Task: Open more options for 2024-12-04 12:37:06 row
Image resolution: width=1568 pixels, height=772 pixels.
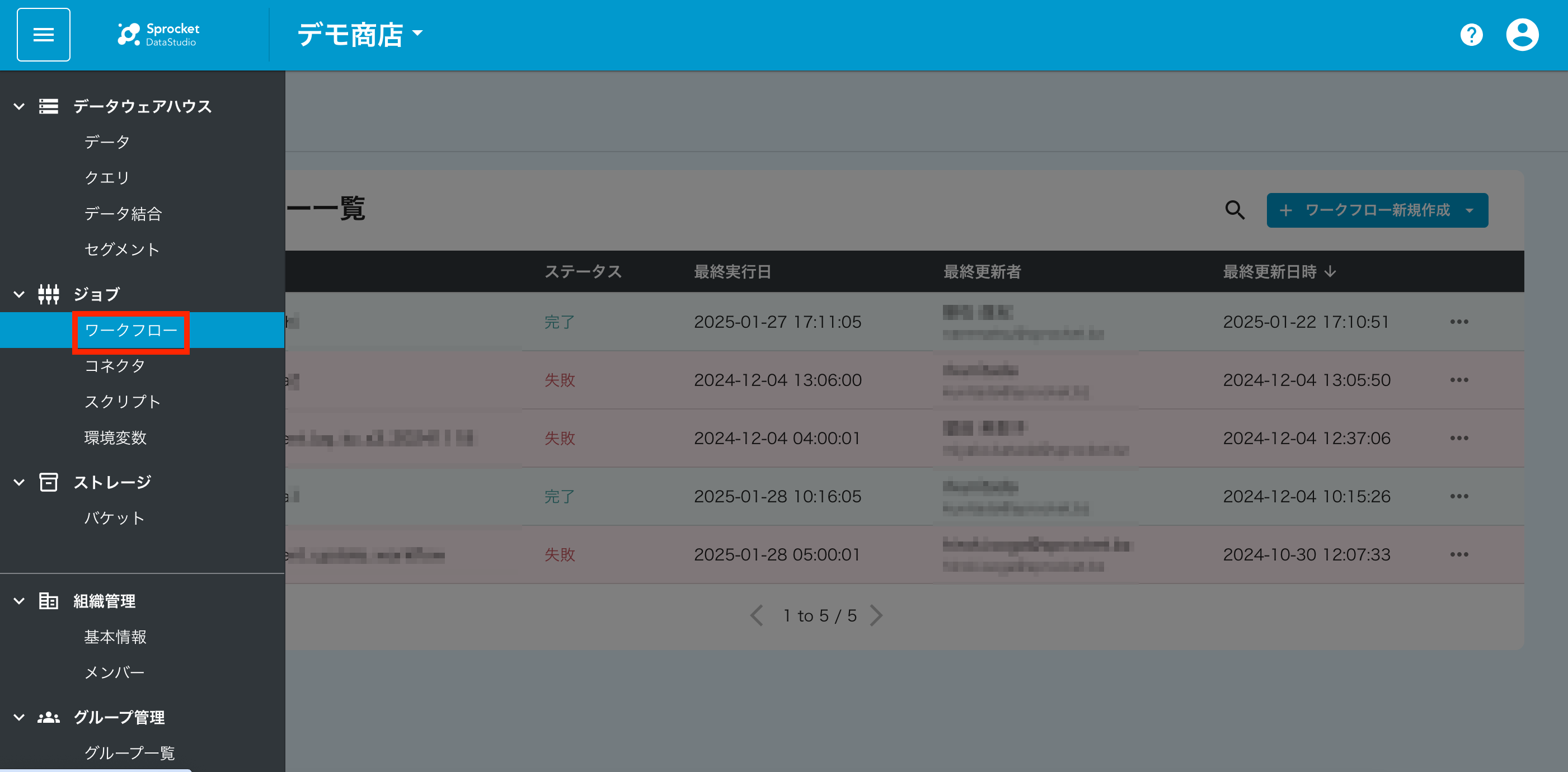Action: click(1458, 438)
